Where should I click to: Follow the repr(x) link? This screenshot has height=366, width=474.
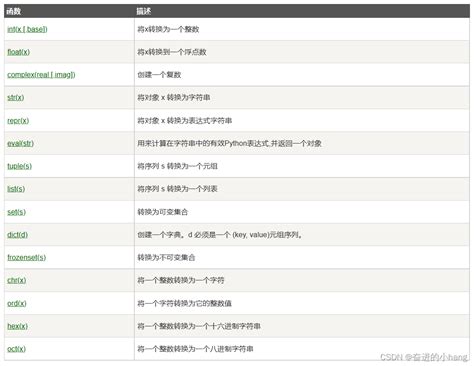pyautogui.click(x=18, y=120)
